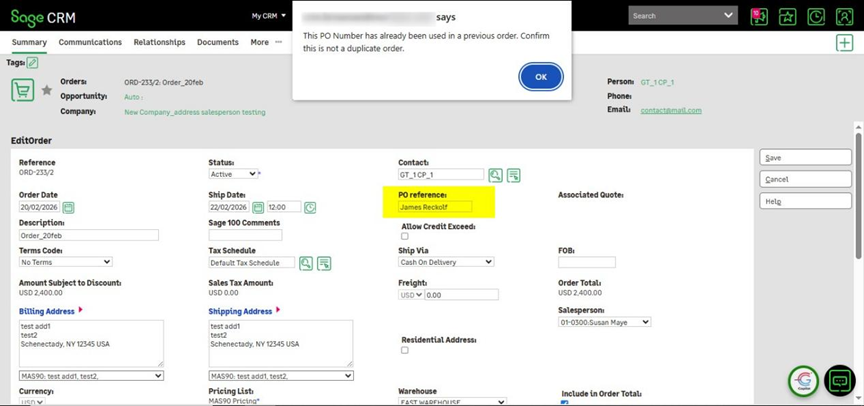
Task: Click the green plus new-record icon
Action: pos(845,42)
